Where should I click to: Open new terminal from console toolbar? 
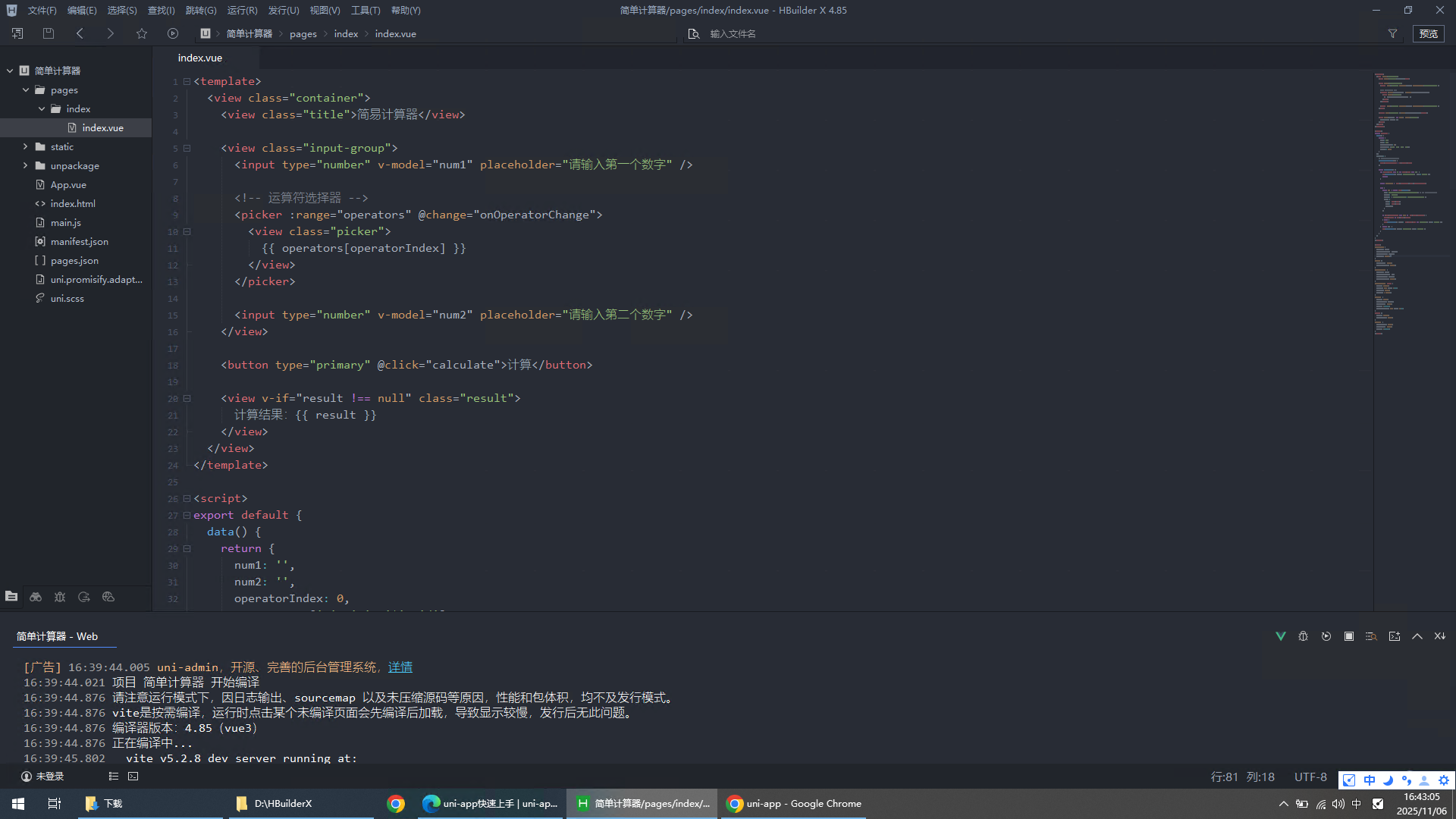[x=1394, y=636]
